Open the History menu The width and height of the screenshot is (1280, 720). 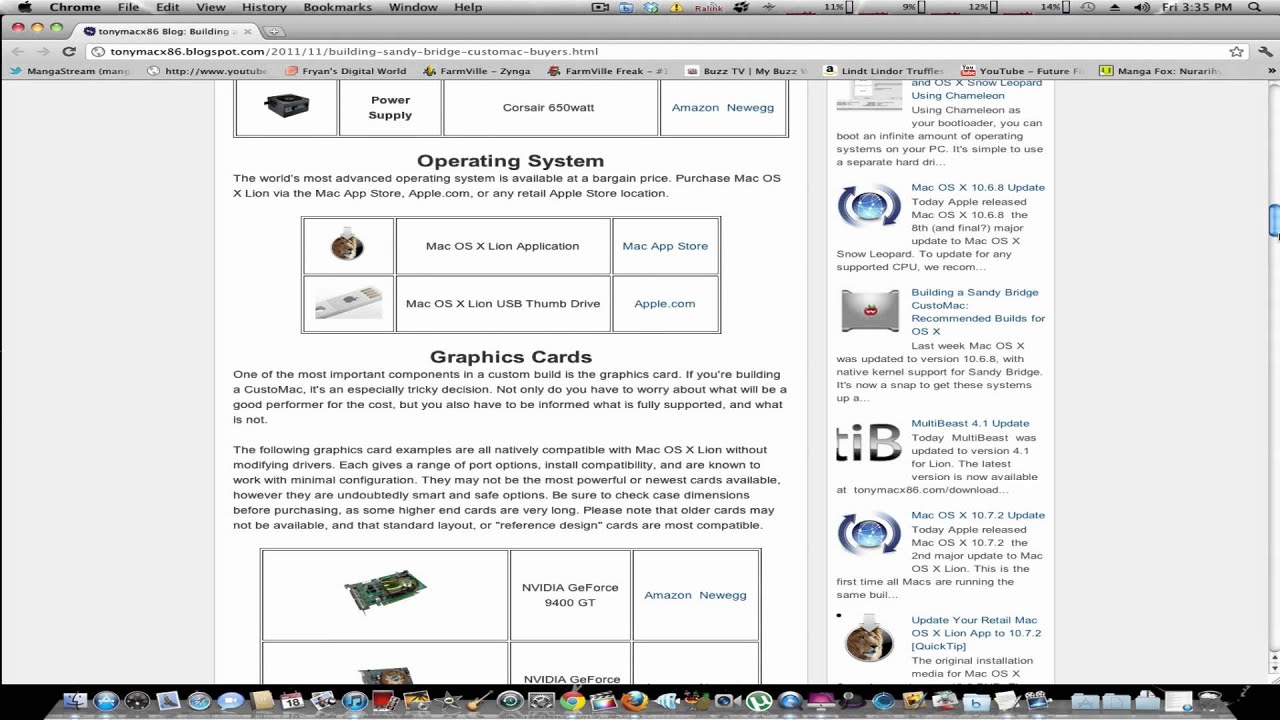(264, 7)
